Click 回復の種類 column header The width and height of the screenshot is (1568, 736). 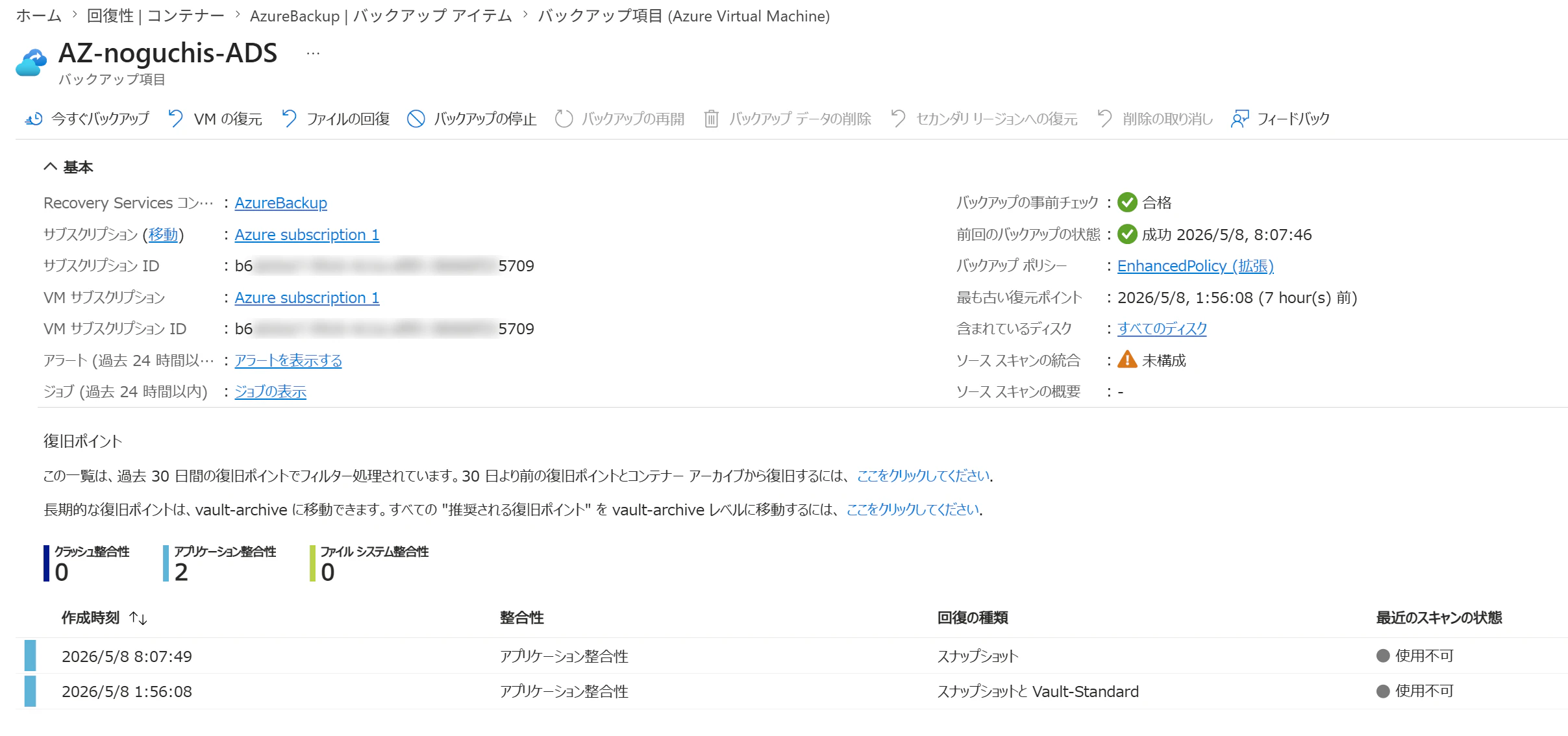coord(973,618)
